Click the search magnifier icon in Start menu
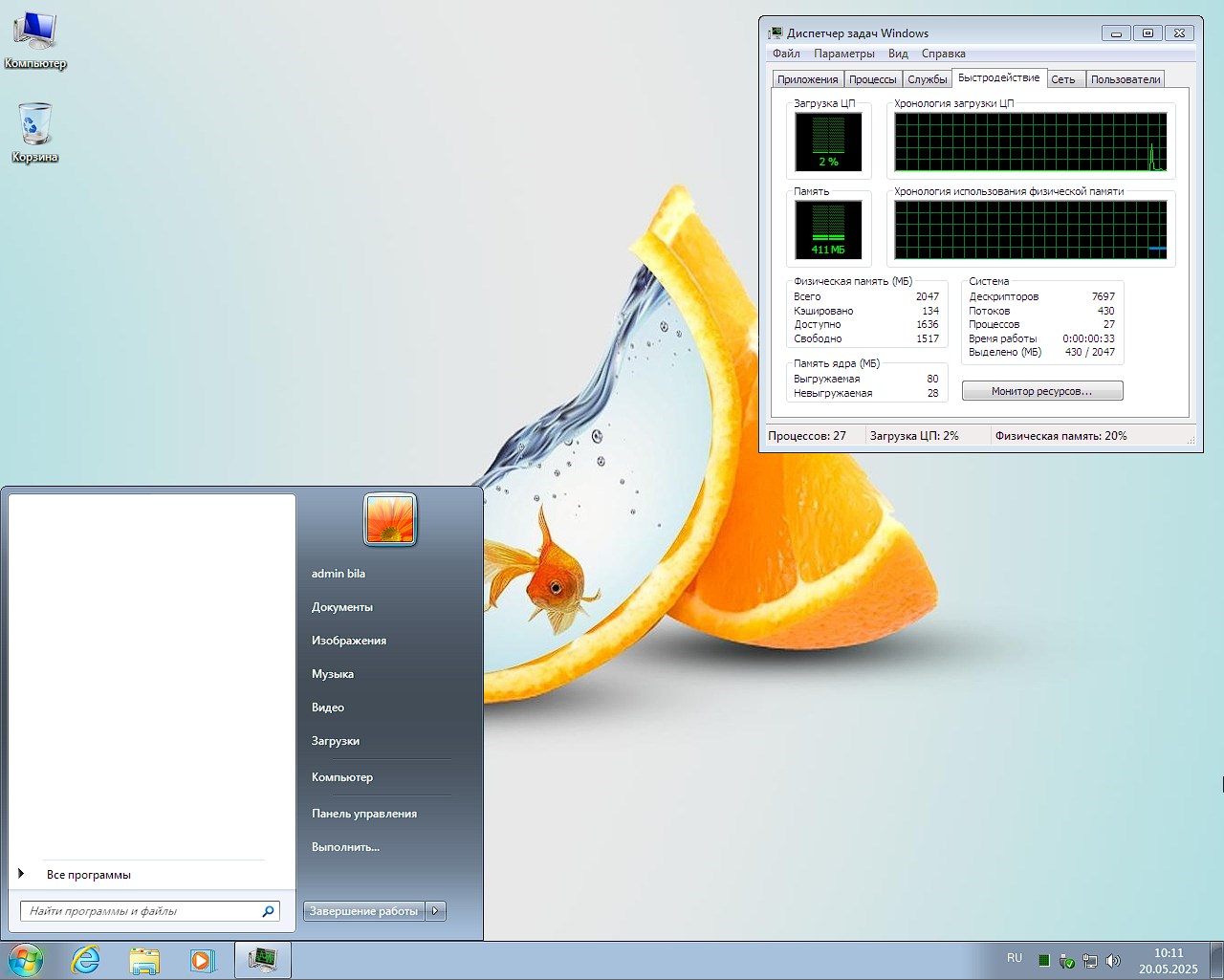Image resolution: width=1224 pixels, height=980 pixels. [x=269, y=911]
